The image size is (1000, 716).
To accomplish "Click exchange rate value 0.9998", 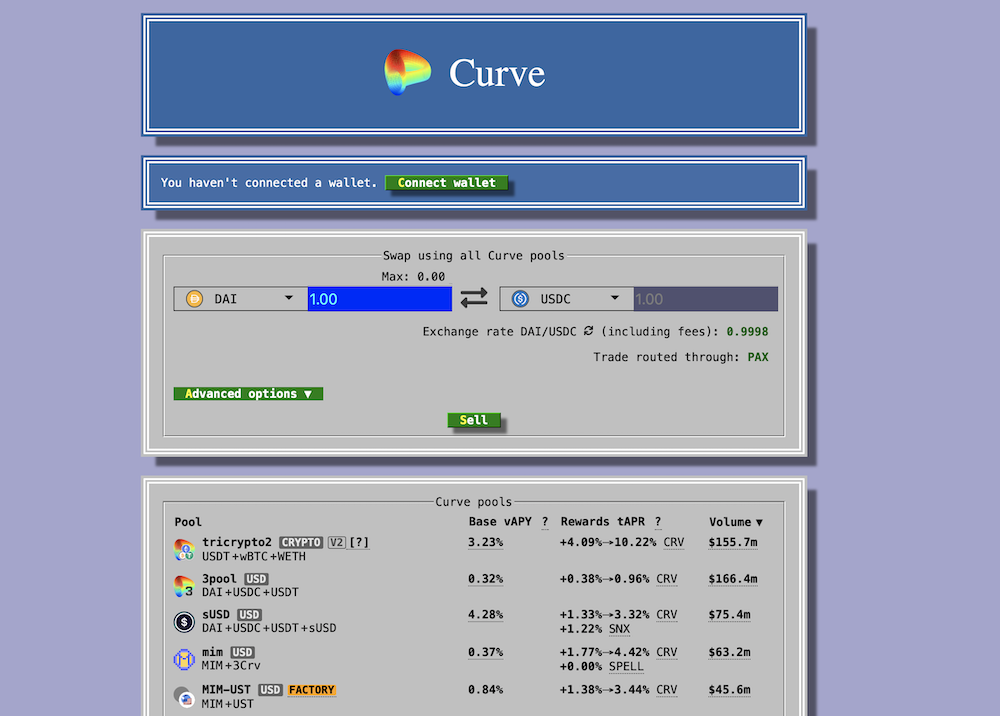I will (x=747, y=332).
